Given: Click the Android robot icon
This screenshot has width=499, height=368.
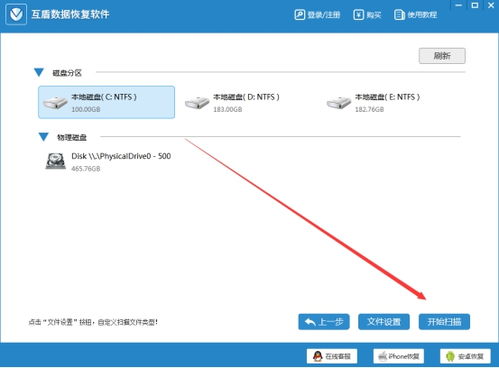Looking at the screenshot, I should (450, 356).
